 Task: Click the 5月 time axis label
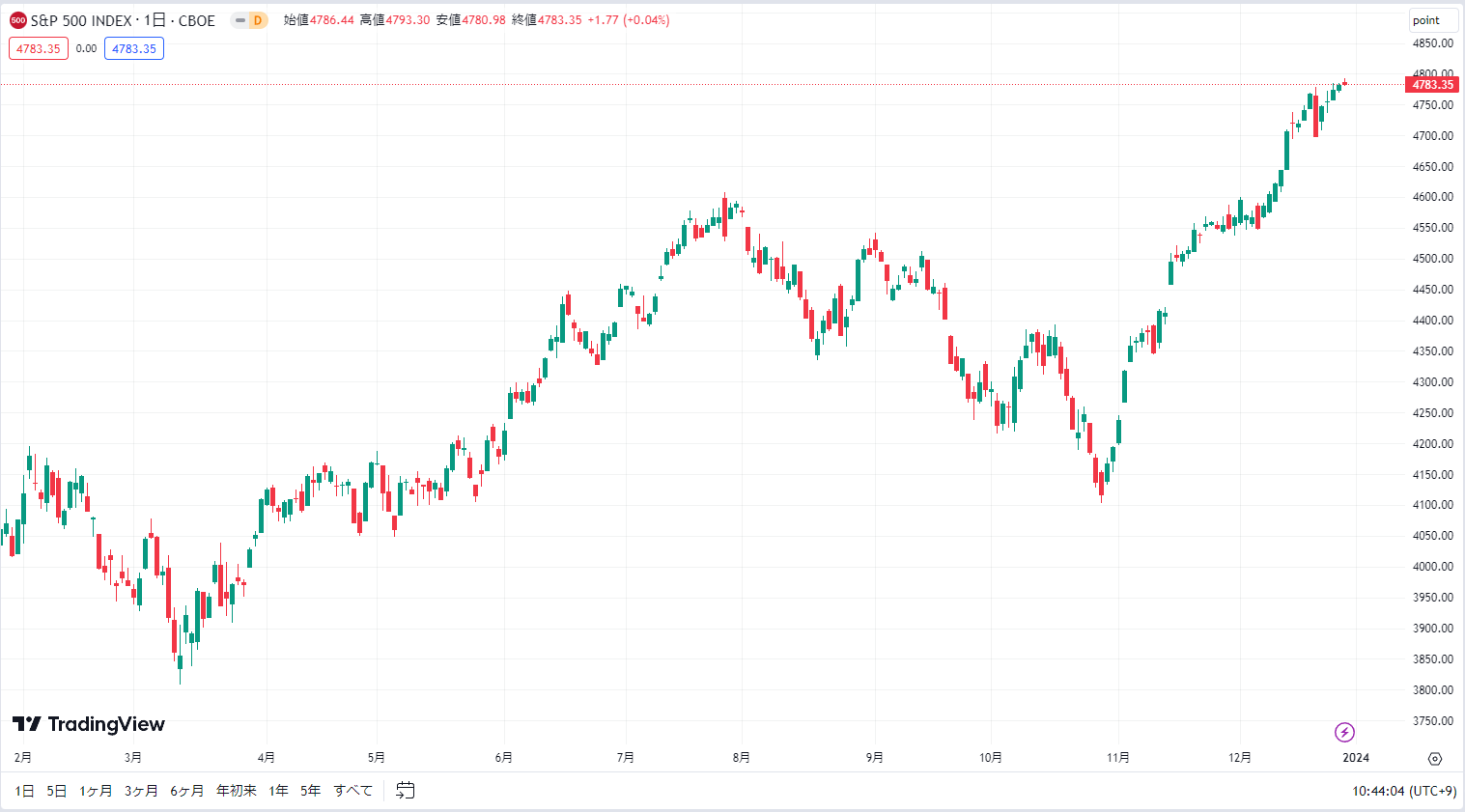(377, 758)
